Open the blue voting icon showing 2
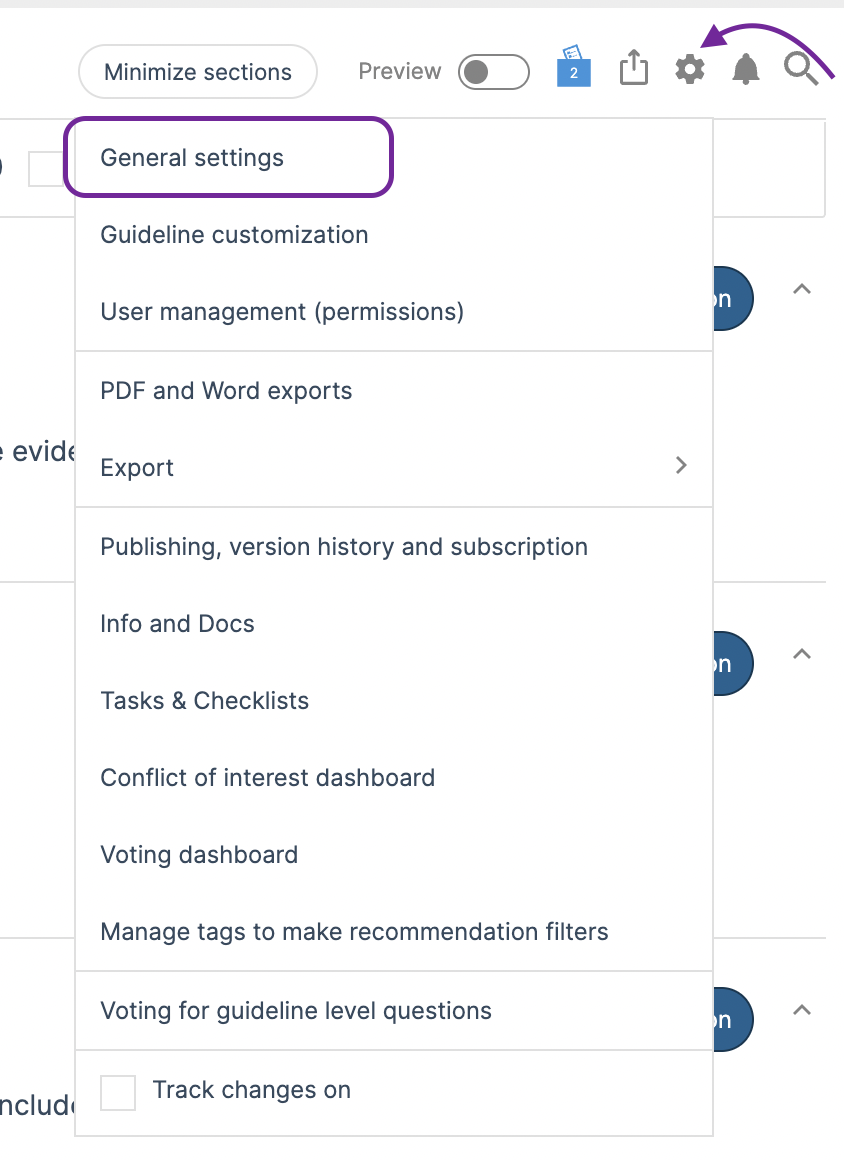Viewport: 844px width, 1160px height. (574, 66)
